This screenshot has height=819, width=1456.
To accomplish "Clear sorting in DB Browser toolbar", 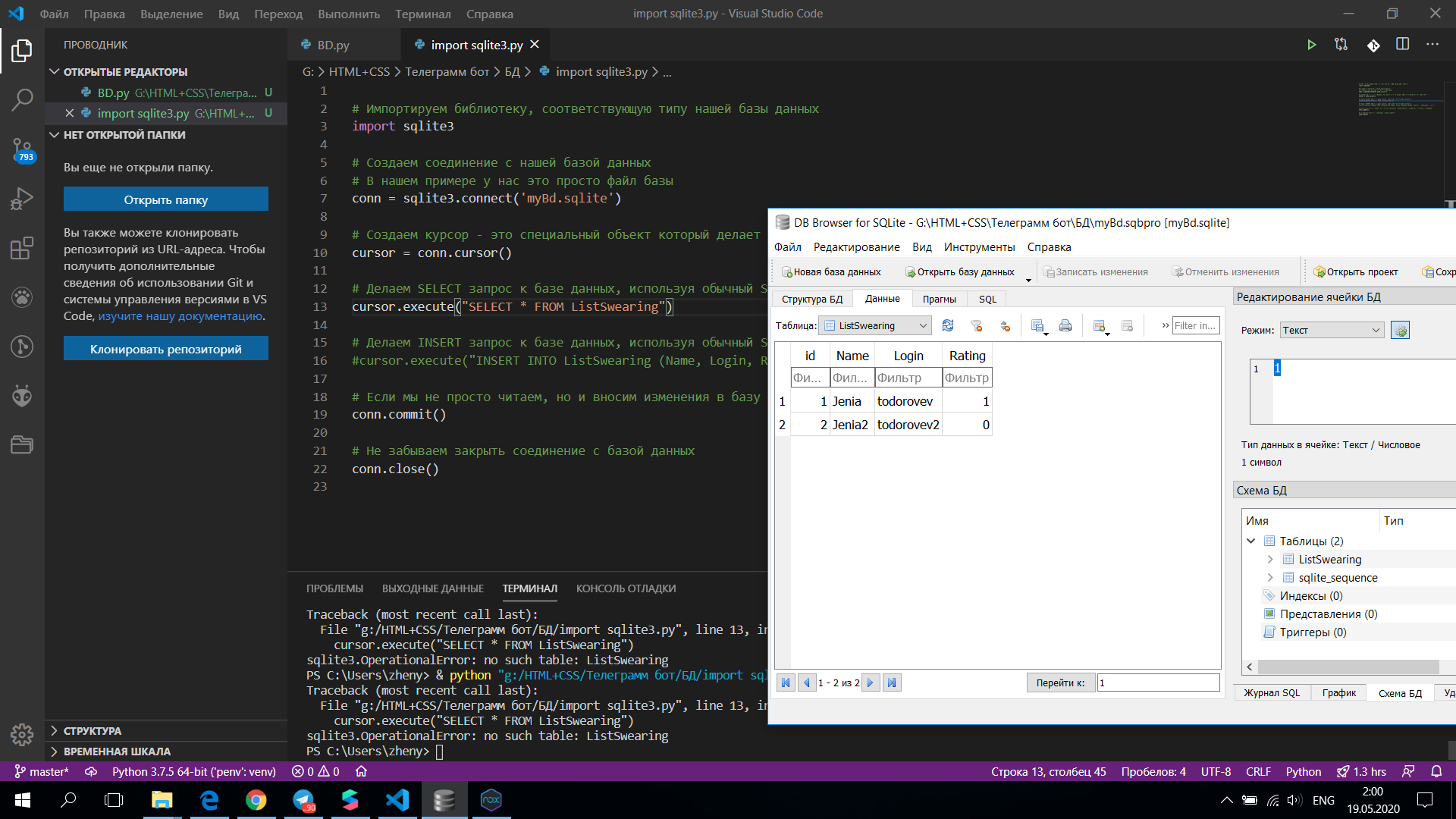I will [x=1006, y=325].
